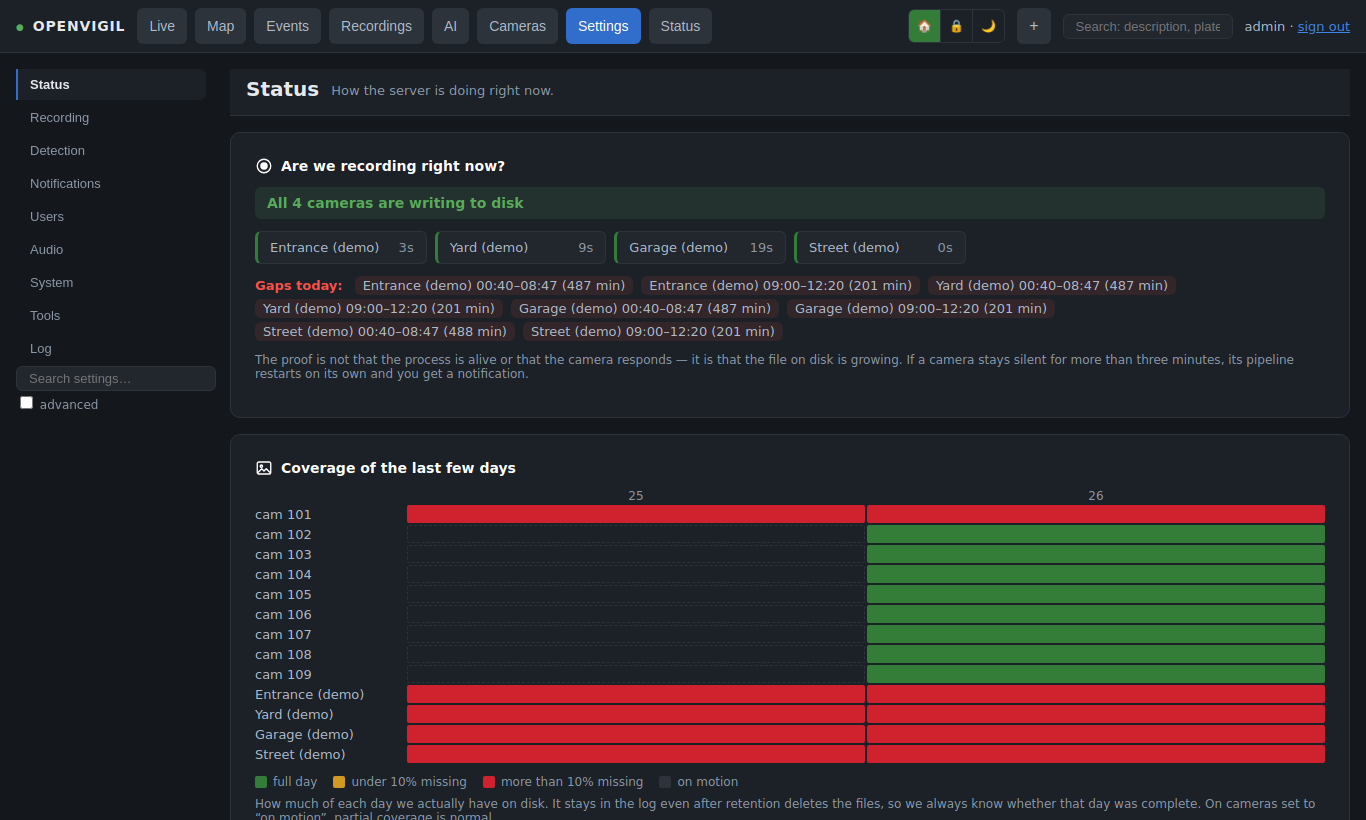Click the Street (demo) 0s camera chip
This screenshot has width=1366, height=820.
point(880,248)
